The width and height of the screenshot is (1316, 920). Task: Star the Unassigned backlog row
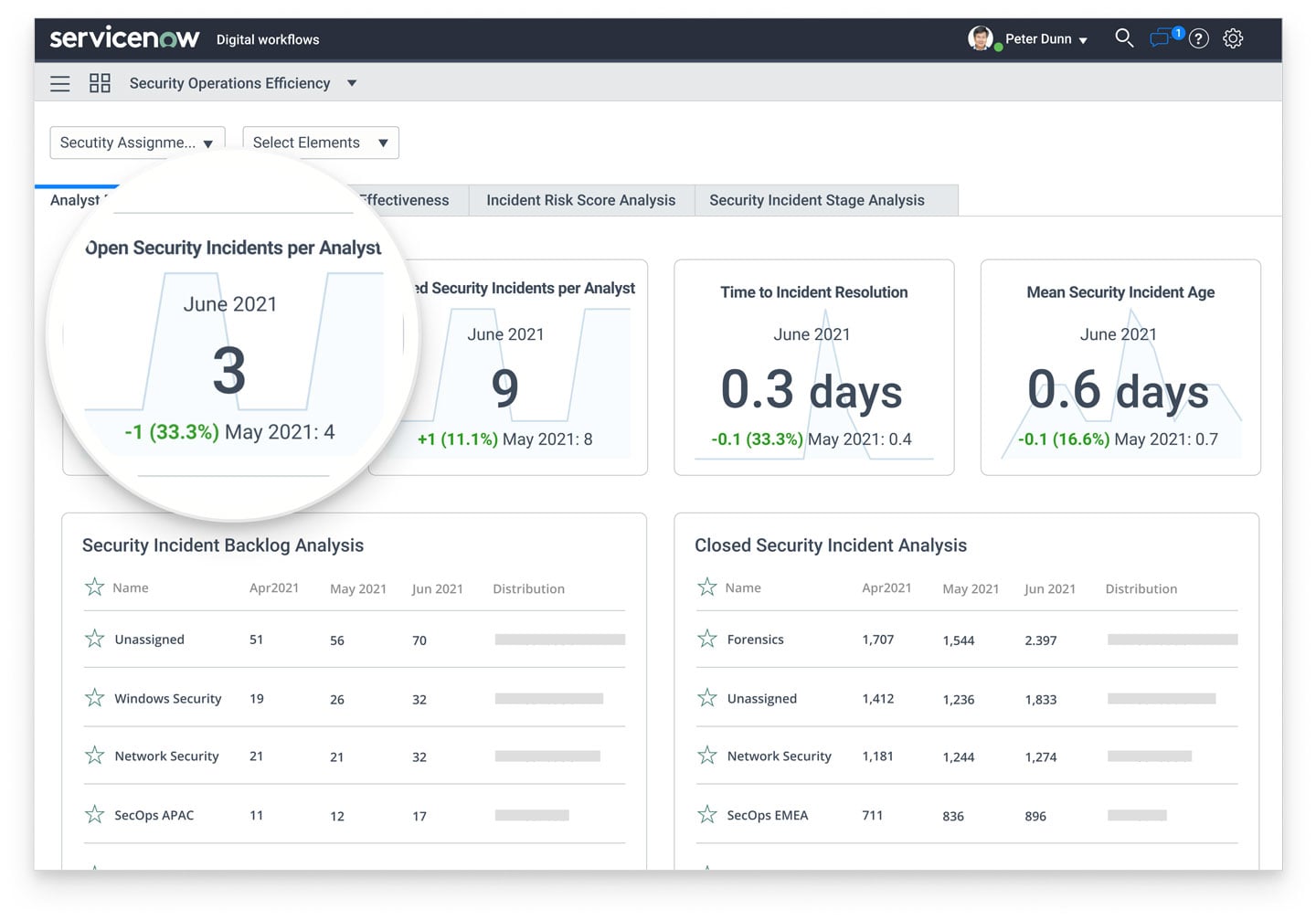pyautogui.click(x=95, y=639)
